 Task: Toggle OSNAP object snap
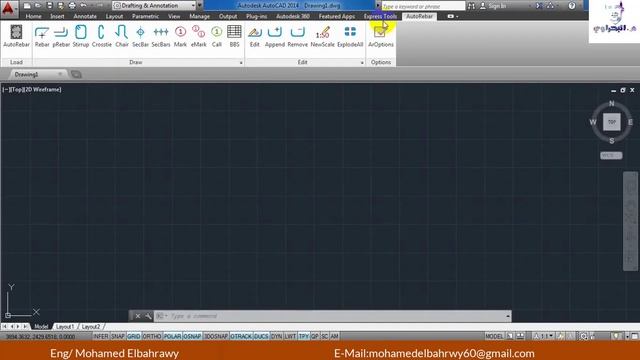point(192,336)
